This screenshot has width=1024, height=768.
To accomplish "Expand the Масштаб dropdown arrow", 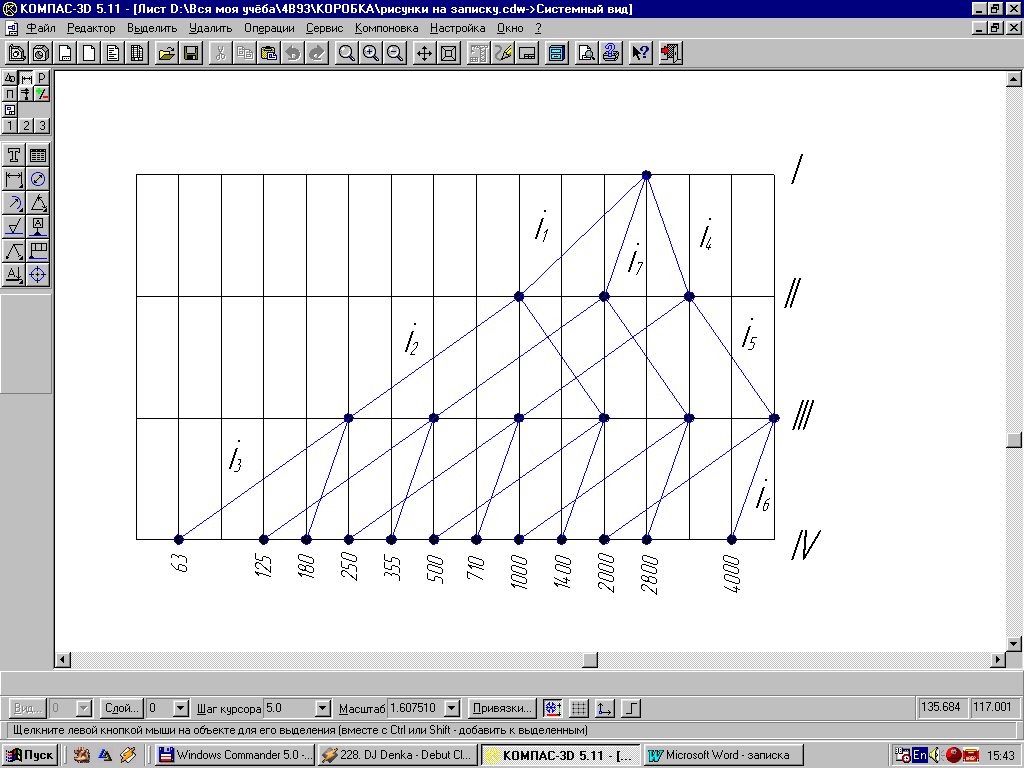I will click(x=452, y=708).
